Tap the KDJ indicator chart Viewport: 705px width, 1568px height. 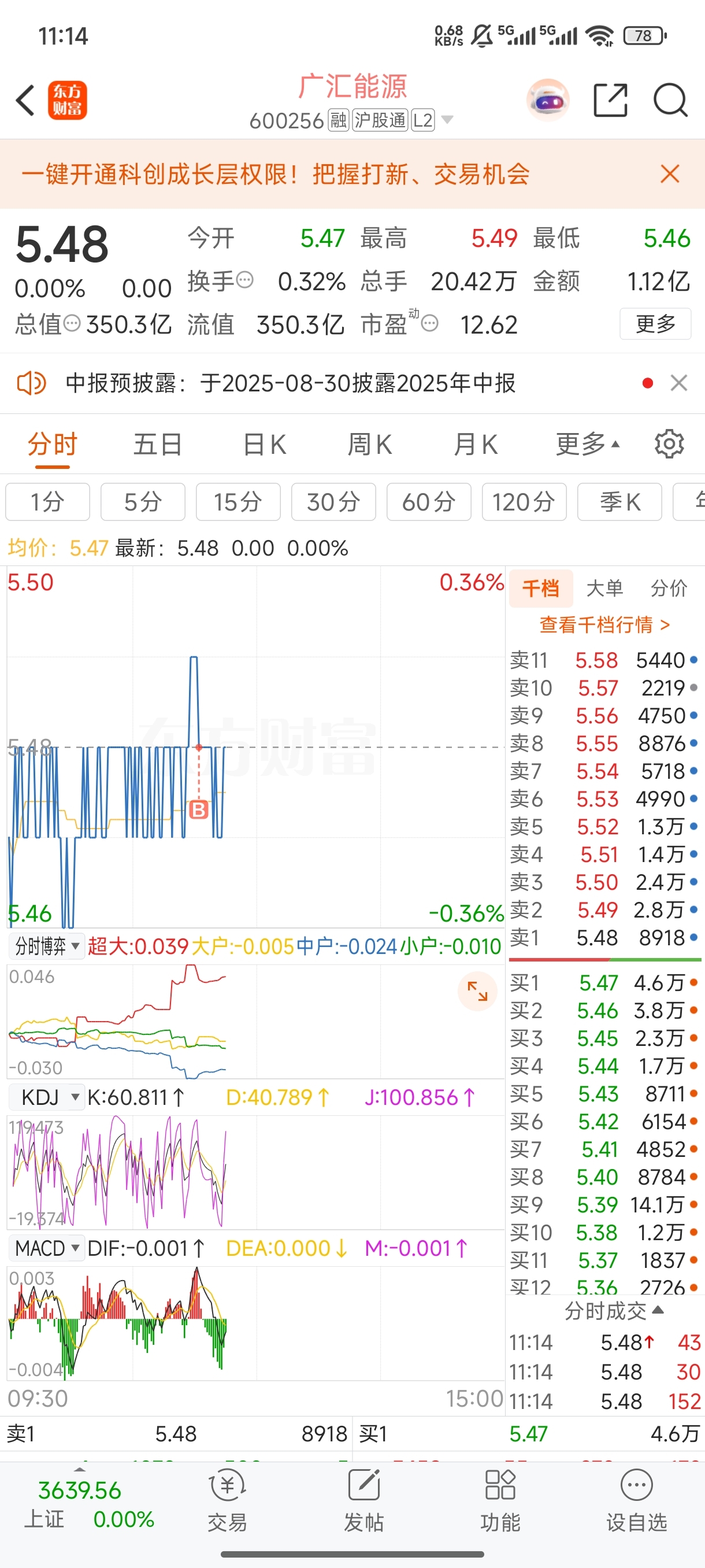(255, 1172)
